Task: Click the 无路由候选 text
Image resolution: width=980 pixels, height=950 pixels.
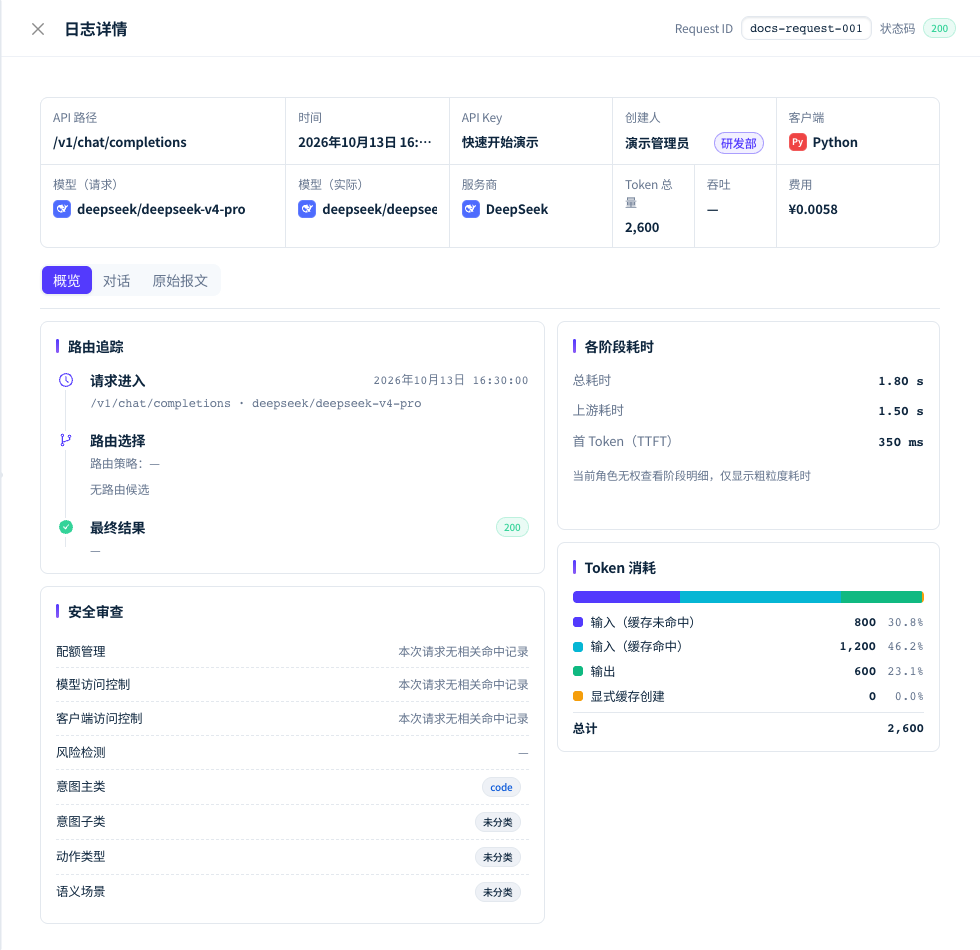Action: (119, 489)
